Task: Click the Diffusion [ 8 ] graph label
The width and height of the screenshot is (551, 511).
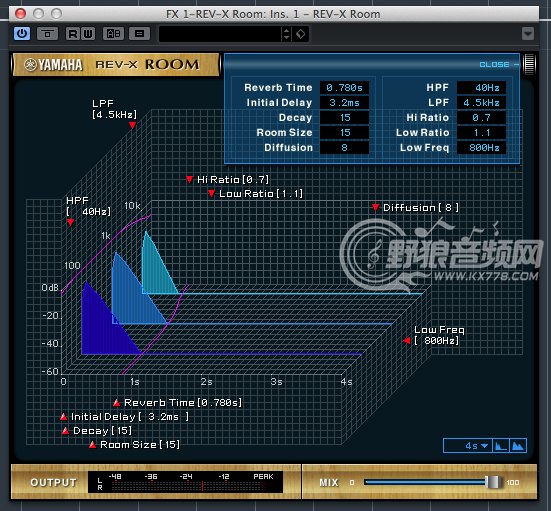Action: pos(421,208)
